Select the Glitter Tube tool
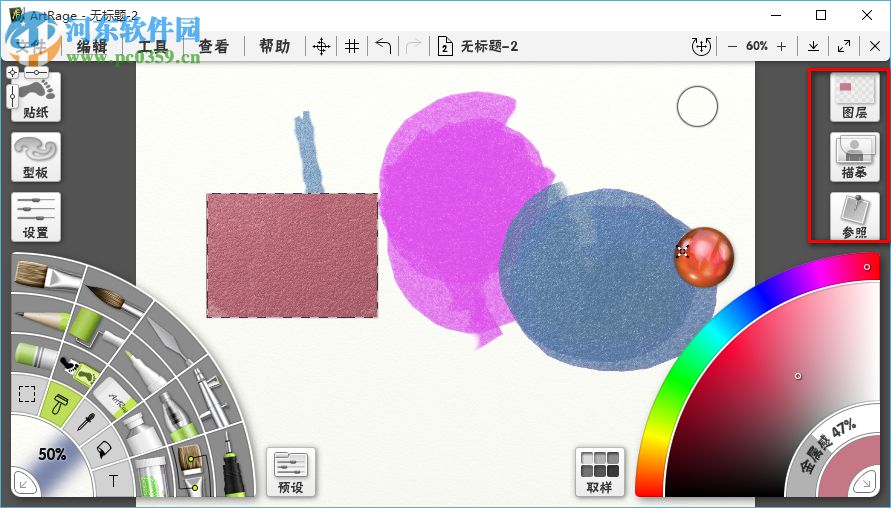The height and width of the screenshot is (508, 891). [152, 476]
